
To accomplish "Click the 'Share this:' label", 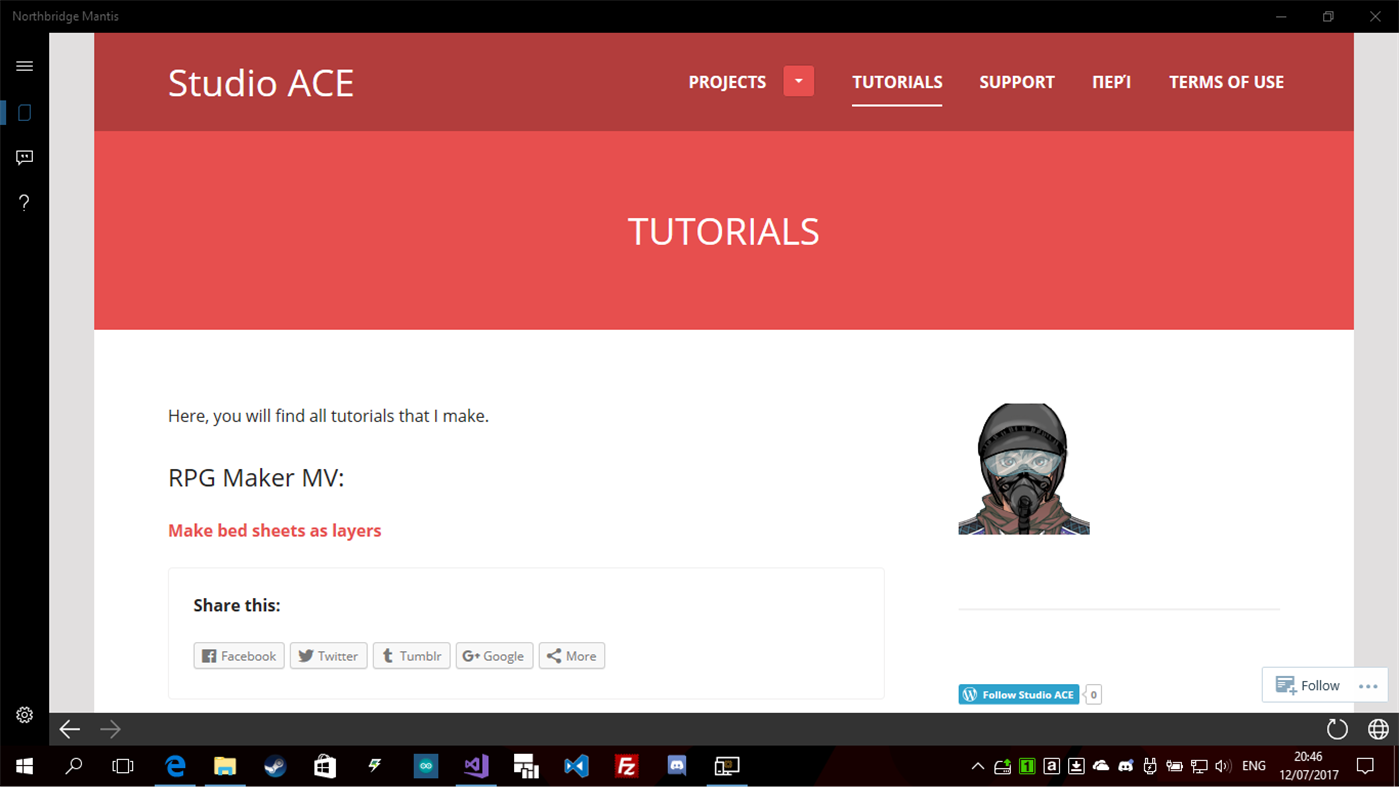I will [x=237, y=605].
